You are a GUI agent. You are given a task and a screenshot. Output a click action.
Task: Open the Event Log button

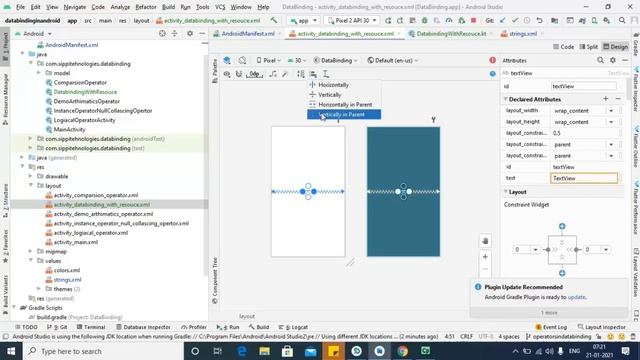tap(551, 327)
